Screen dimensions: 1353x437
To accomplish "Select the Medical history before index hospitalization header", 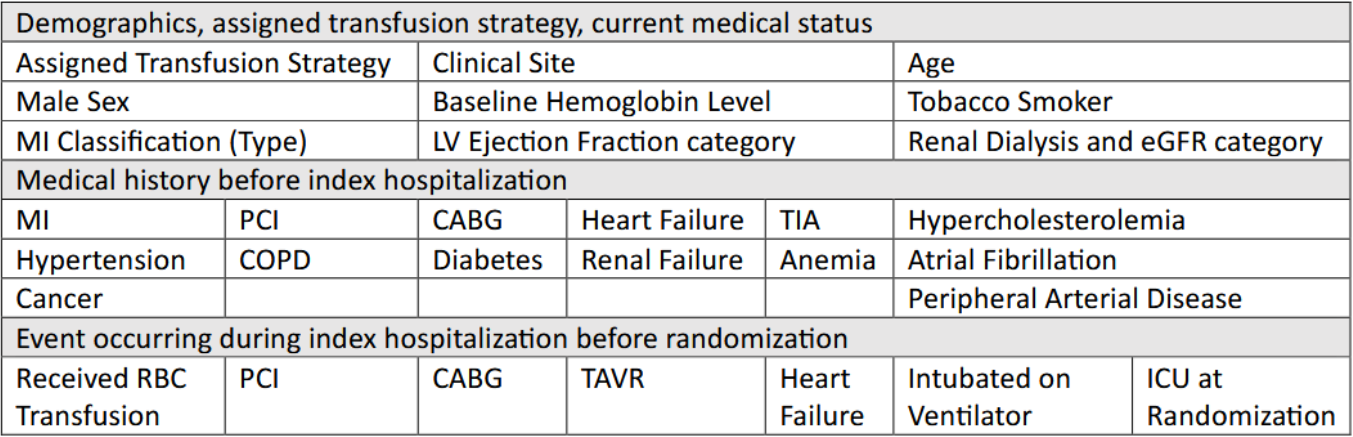I will click(676, 181).
